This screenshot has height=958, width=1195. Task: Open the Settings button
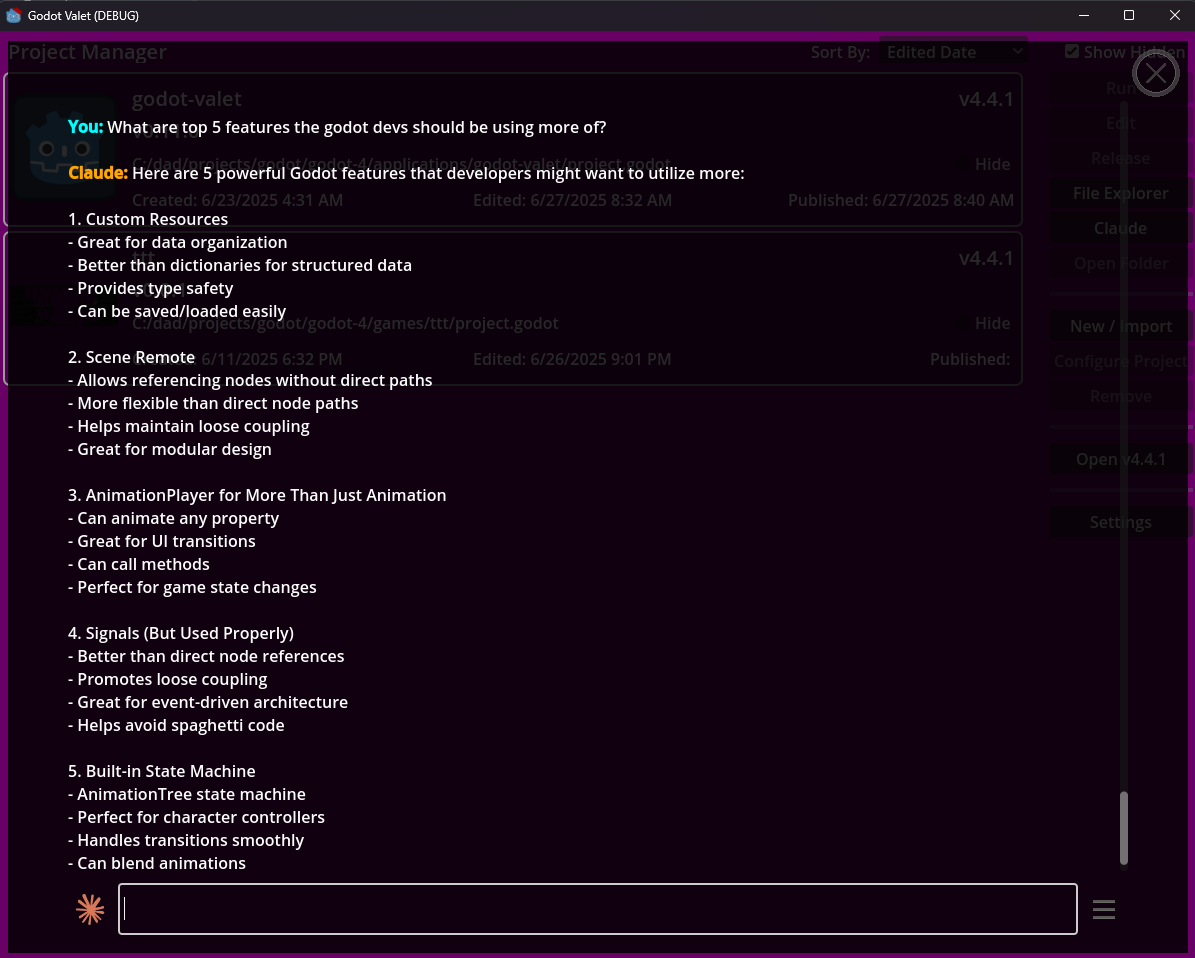[1120, 522]
